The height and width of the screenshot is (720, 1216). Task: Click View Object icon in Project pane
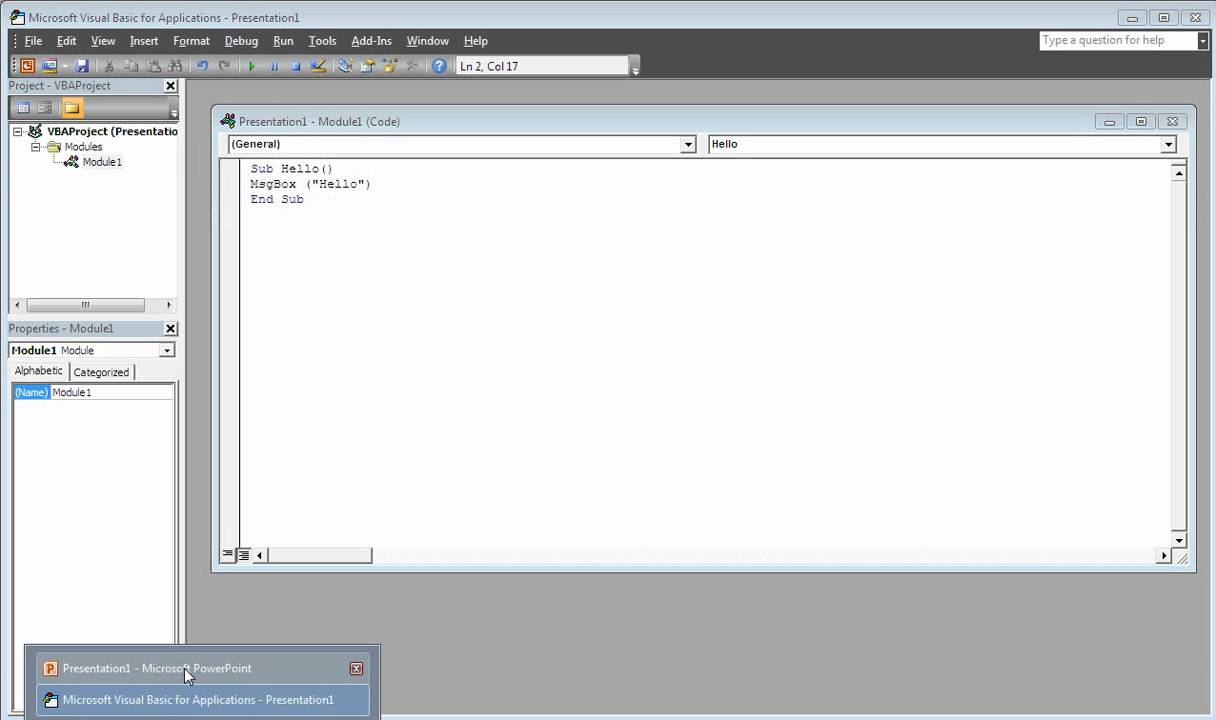(45, 108)
